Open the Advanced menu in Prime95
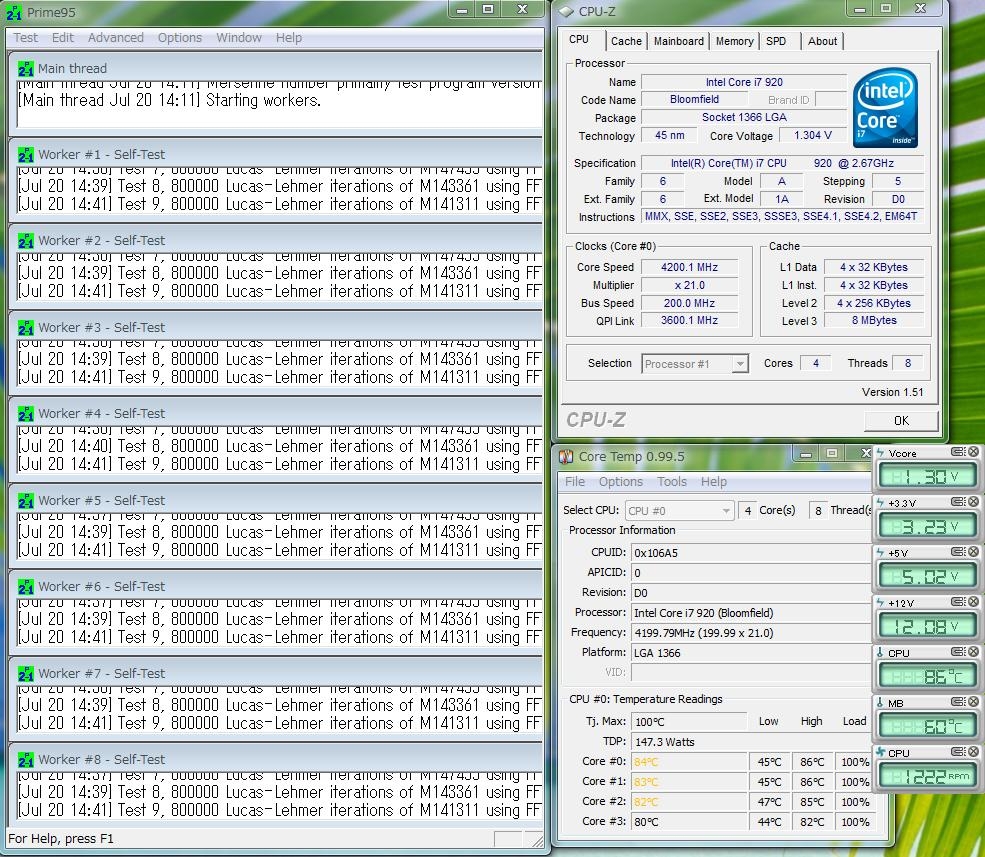985x857 pixels. (116, 38)
